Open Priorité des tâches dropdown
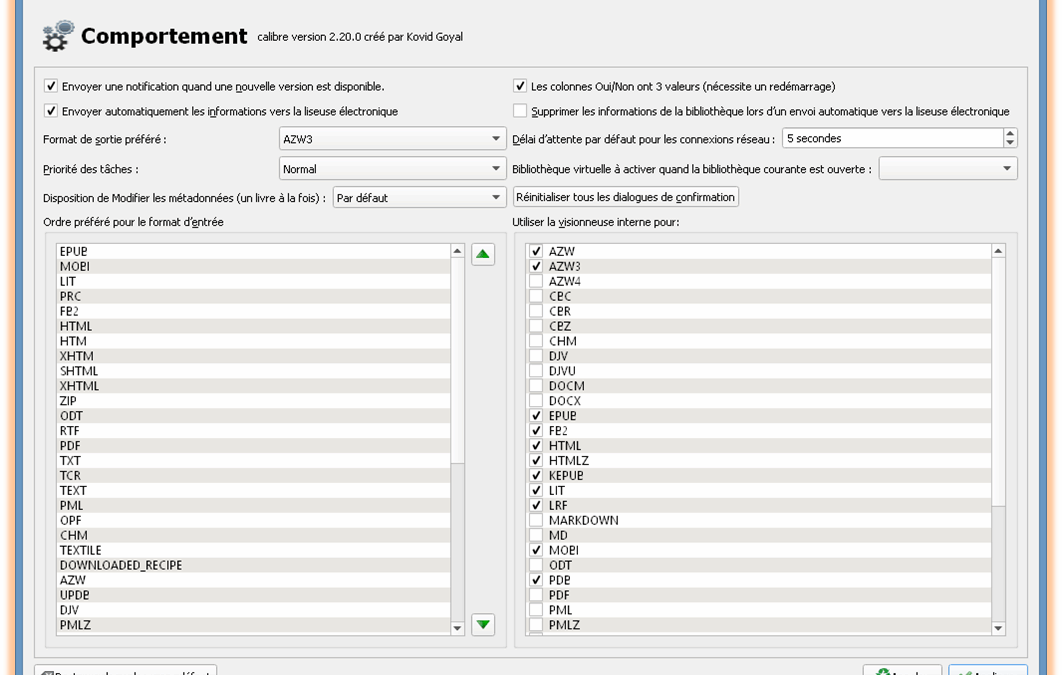 tap(392, 169)
